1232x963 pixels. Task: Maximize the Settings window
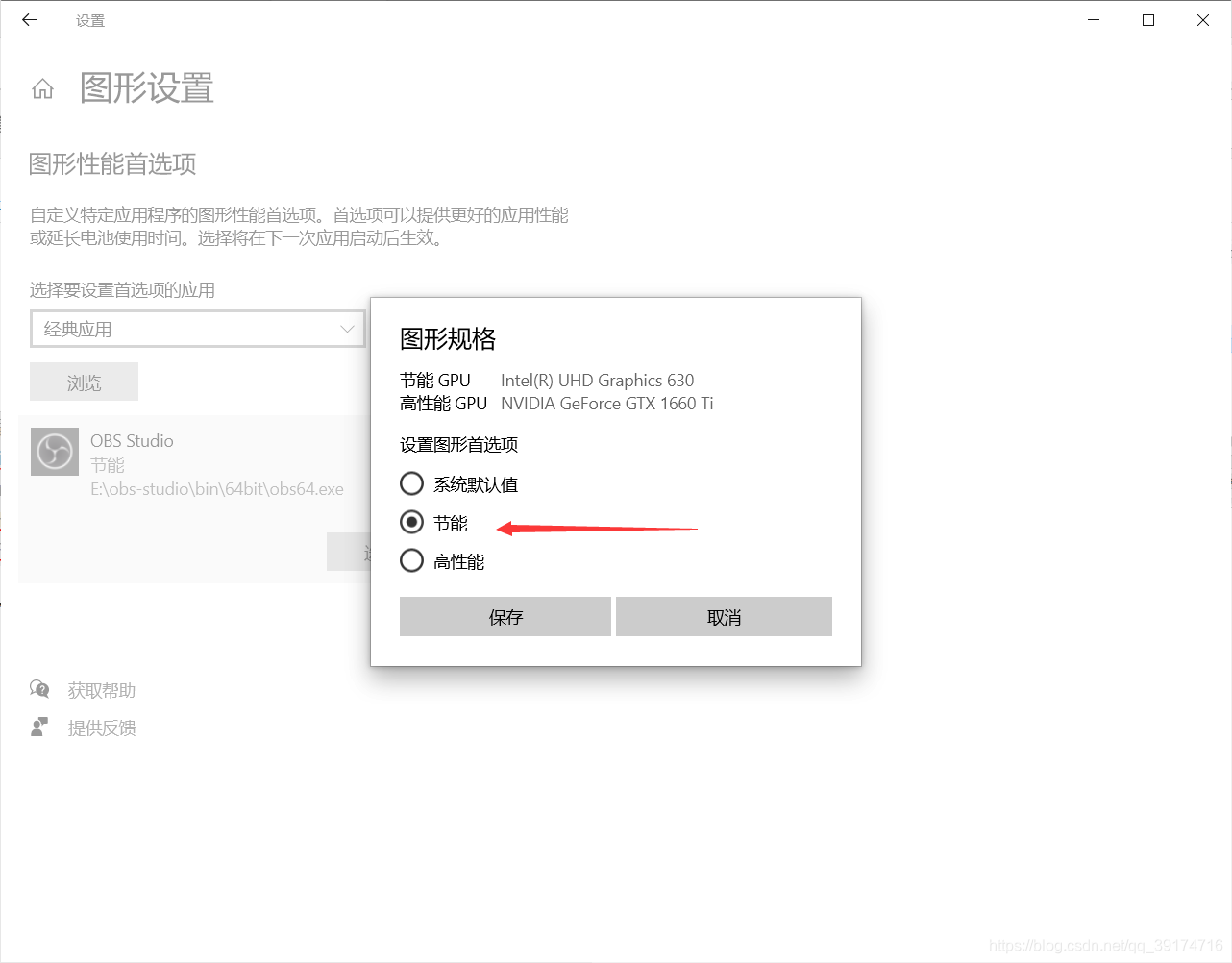pos(1148,20)
